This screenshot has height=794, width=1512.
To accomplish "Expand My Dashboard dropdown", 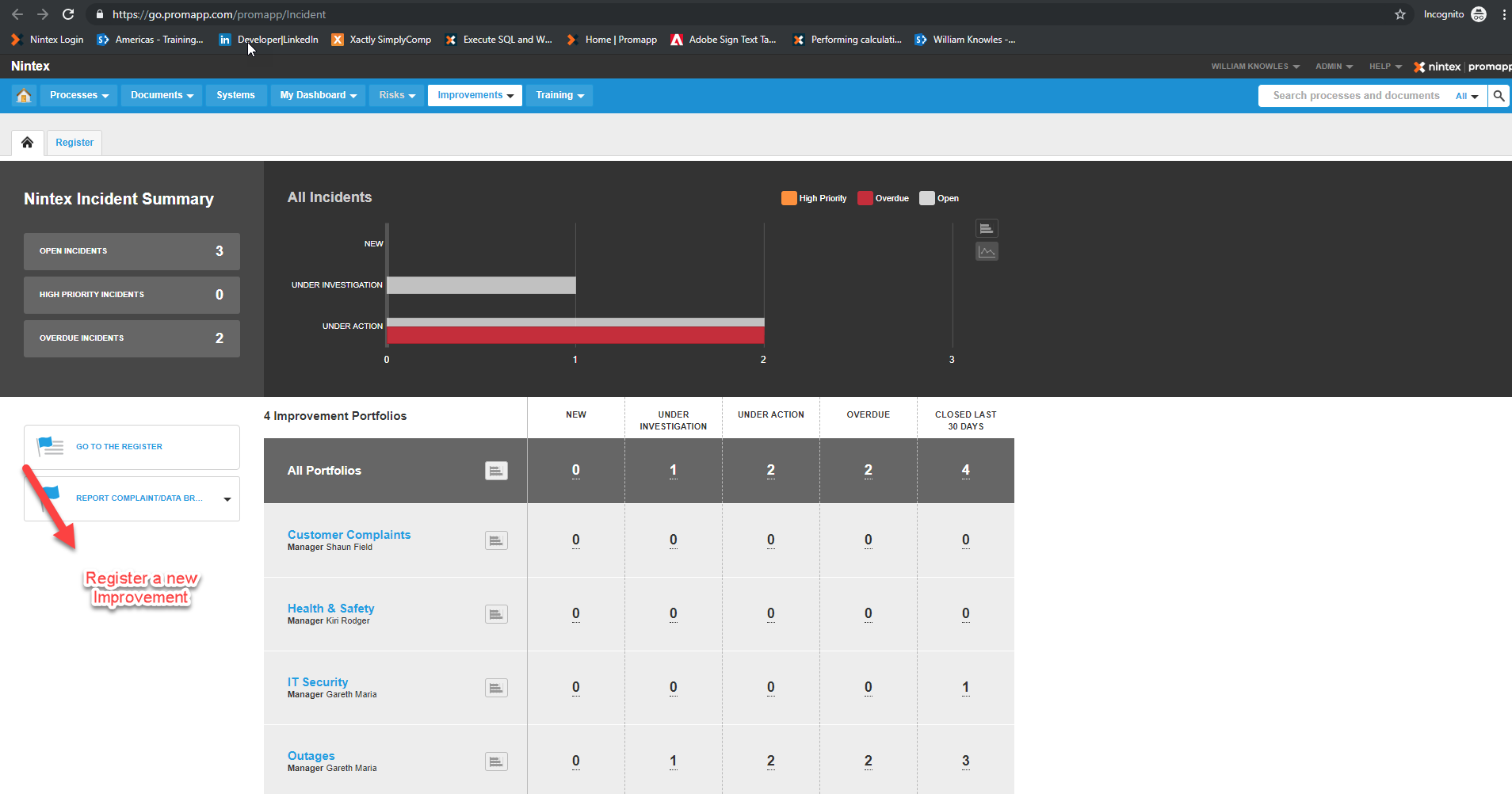I will click(x=318, y=95).
